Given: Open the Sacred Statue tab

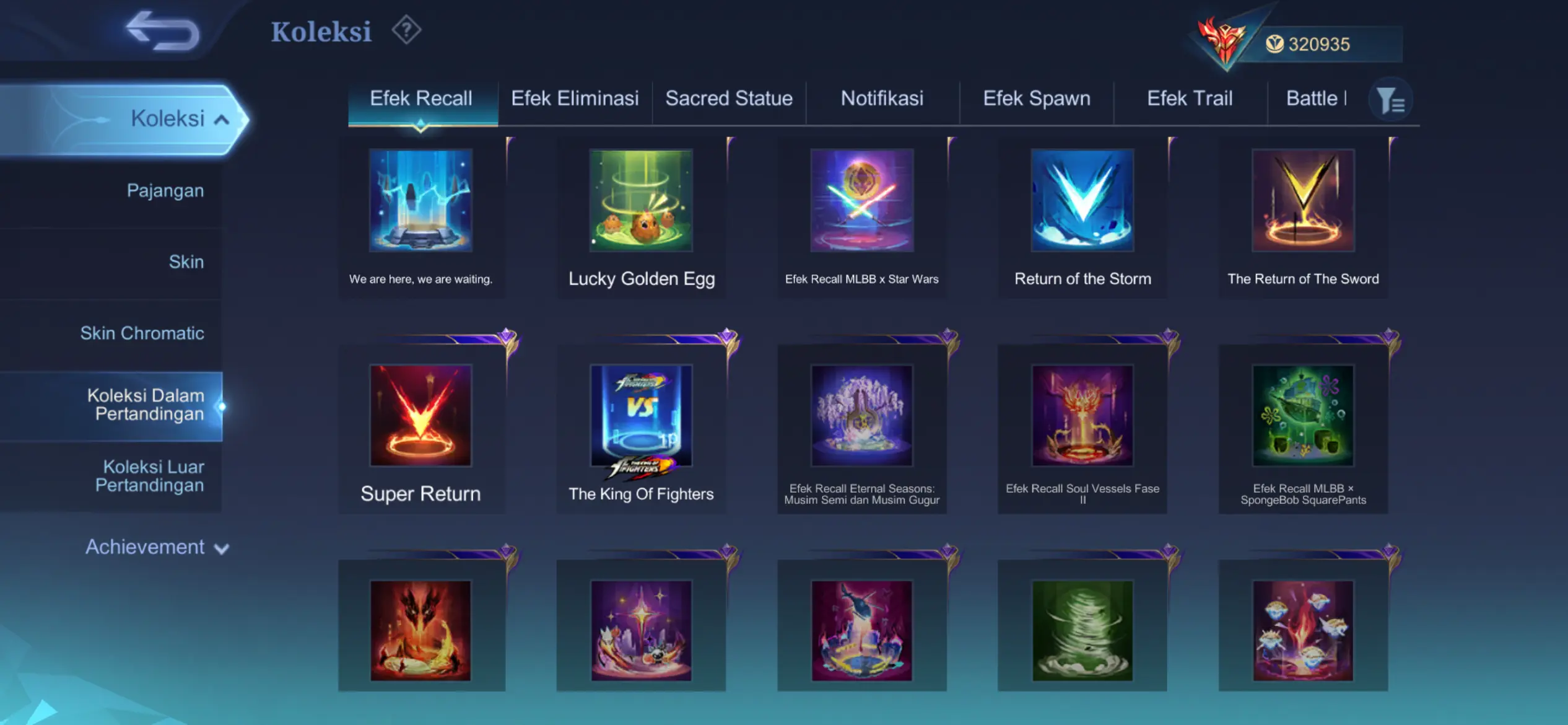Looking at the screenshot, I should (729, 99).
